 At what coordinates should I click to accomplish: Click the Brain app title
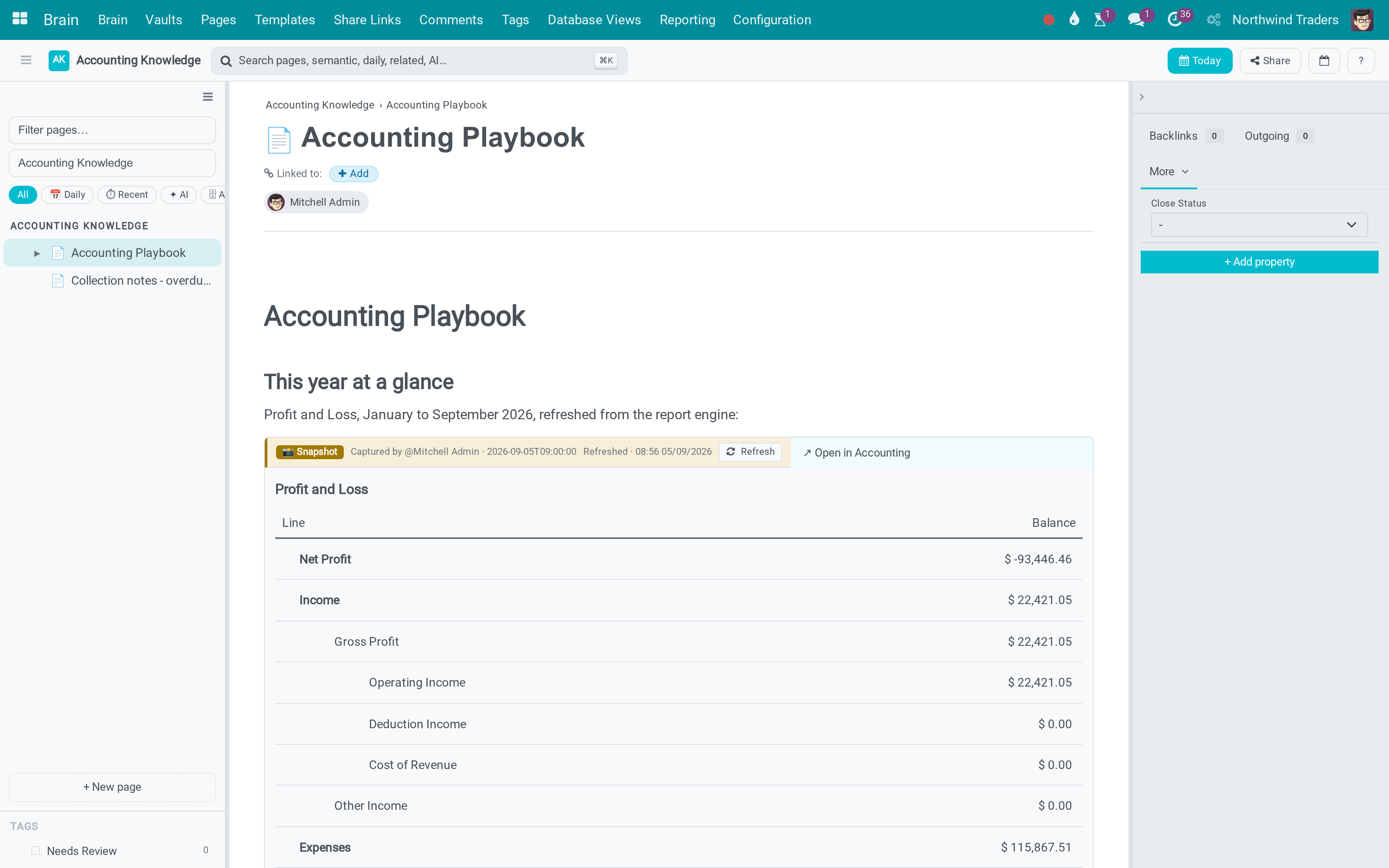(61, 20)
